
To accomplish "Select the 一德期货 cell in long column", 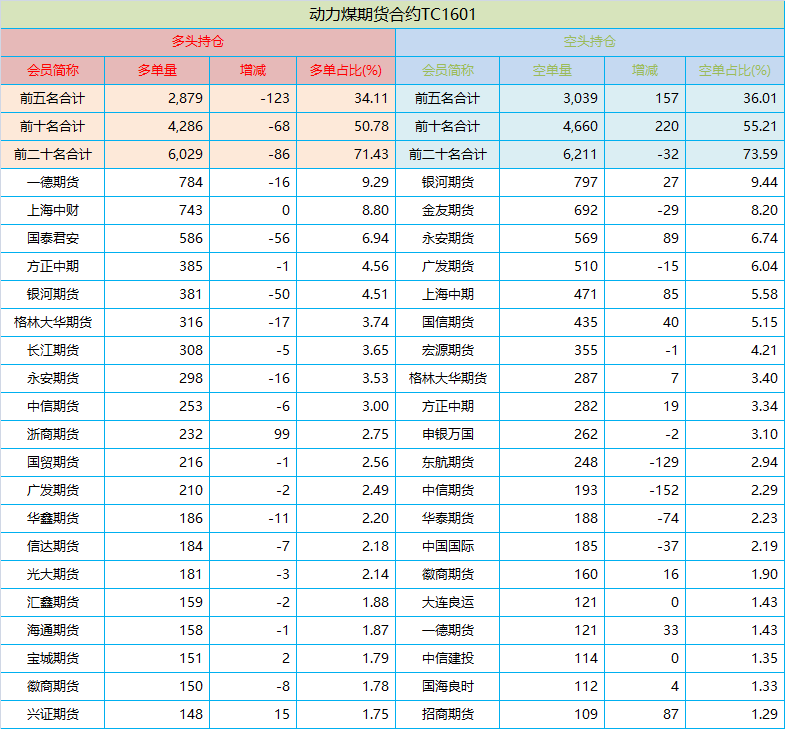I will [53, 182].
